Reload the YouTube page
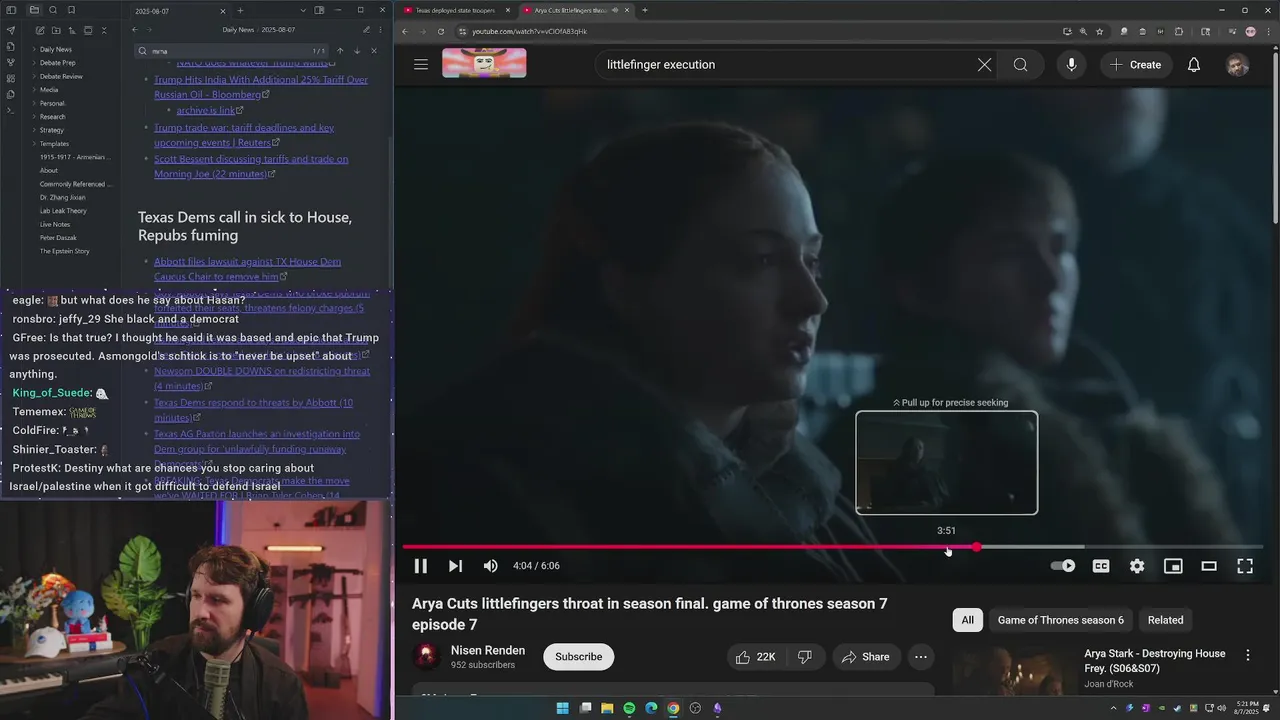This screenshot has width=1280, height=720. pyautogui.click(x=440, y=31)
